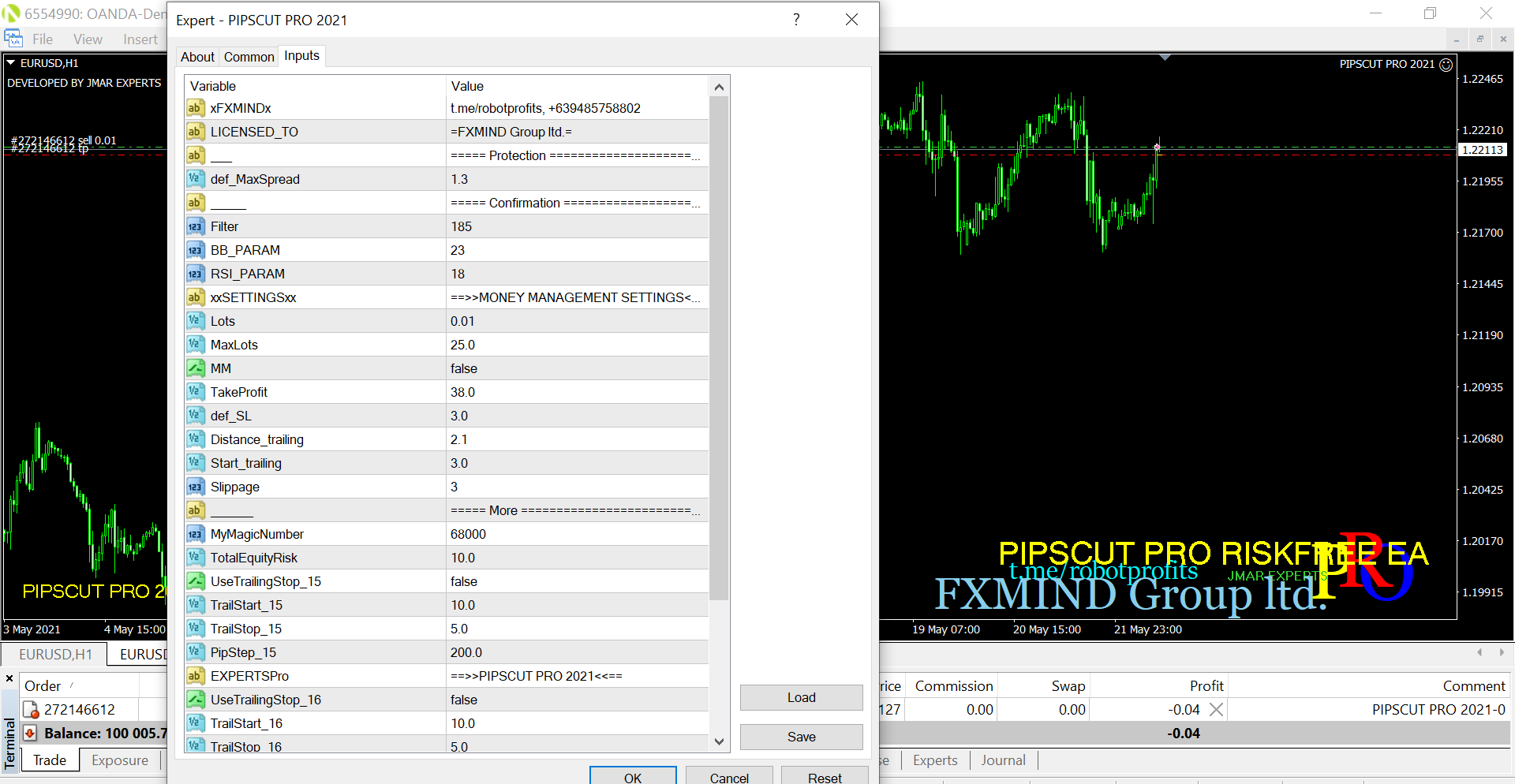
Task: Click the BB_PARAM integer icon
Action: pos(195,250)
